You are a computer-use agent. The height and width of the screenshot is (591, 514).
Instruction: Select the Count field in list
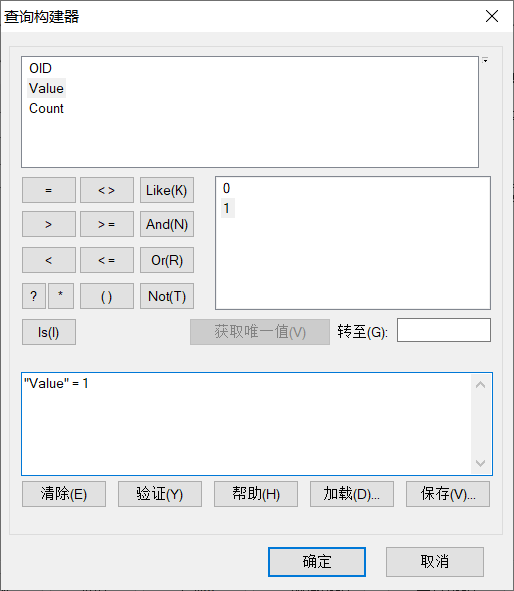click(46, 108)
